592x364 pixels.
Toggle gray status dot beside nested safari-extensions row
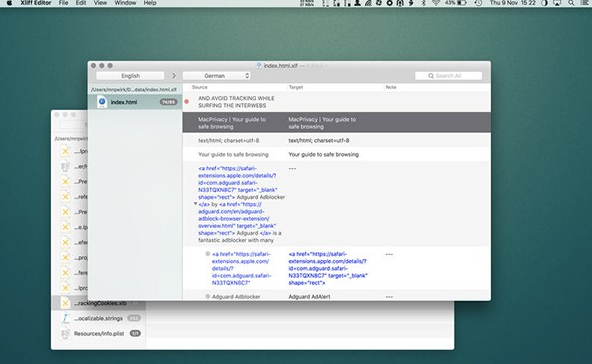[208, 254]
